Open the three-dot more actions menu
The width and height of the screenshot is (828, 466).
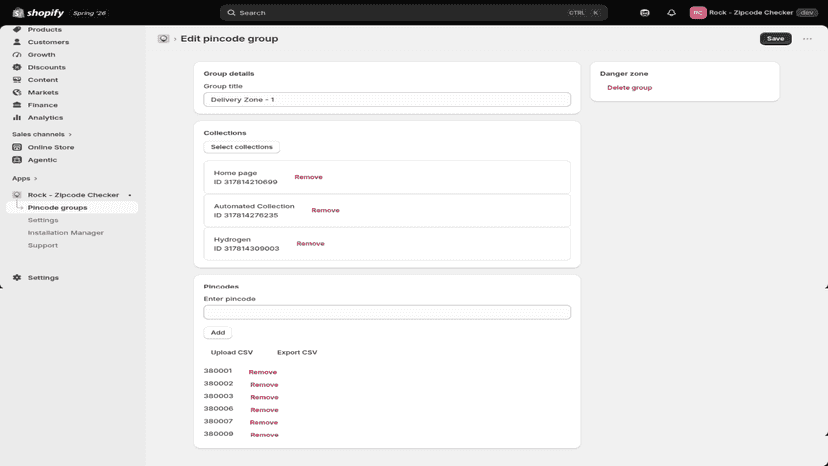(807, 39)
